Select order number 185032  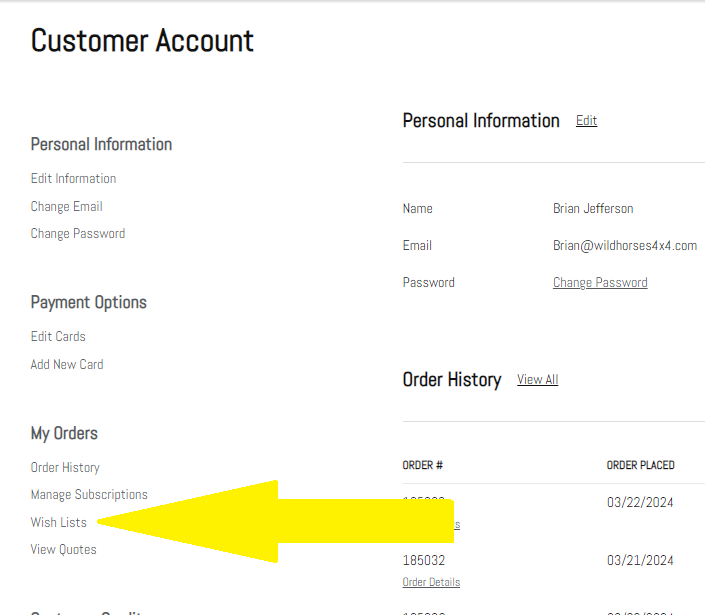click(424, 560)
